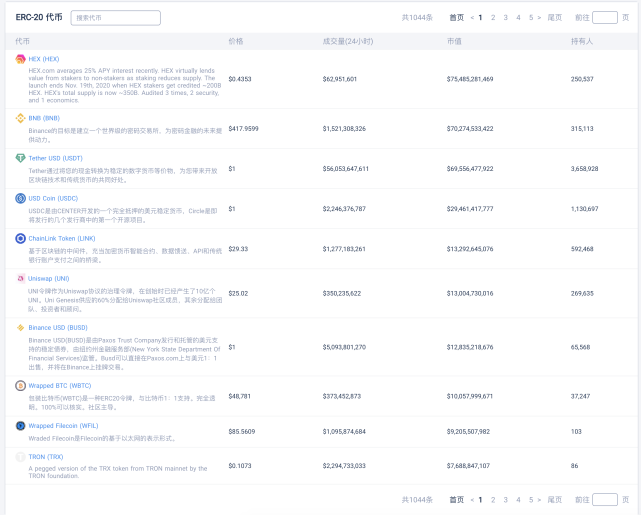Go to page 3 in bottom pagination
Image resolution: width=641 pixels, height=515 pixels.
pyautogui.click(x=506, y=499)
